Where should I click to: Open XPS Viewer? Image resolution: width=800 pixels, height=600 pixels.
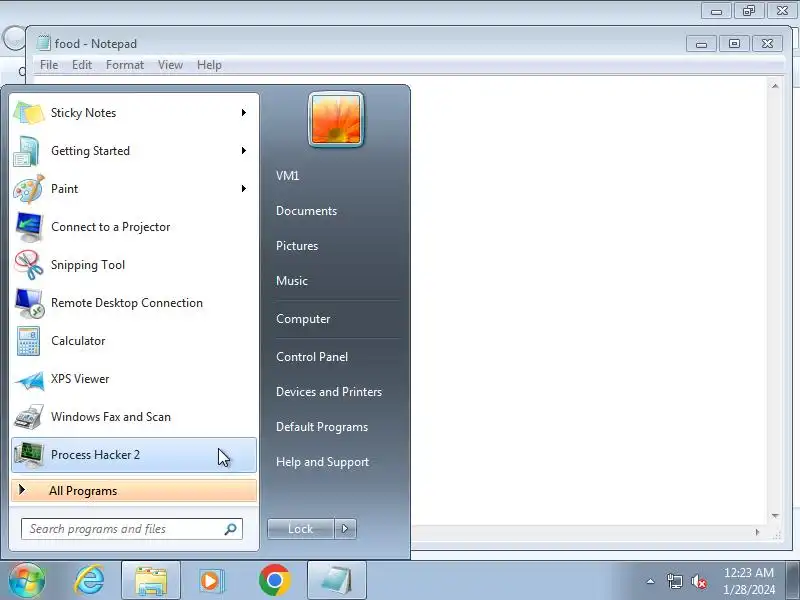point(134,379)
